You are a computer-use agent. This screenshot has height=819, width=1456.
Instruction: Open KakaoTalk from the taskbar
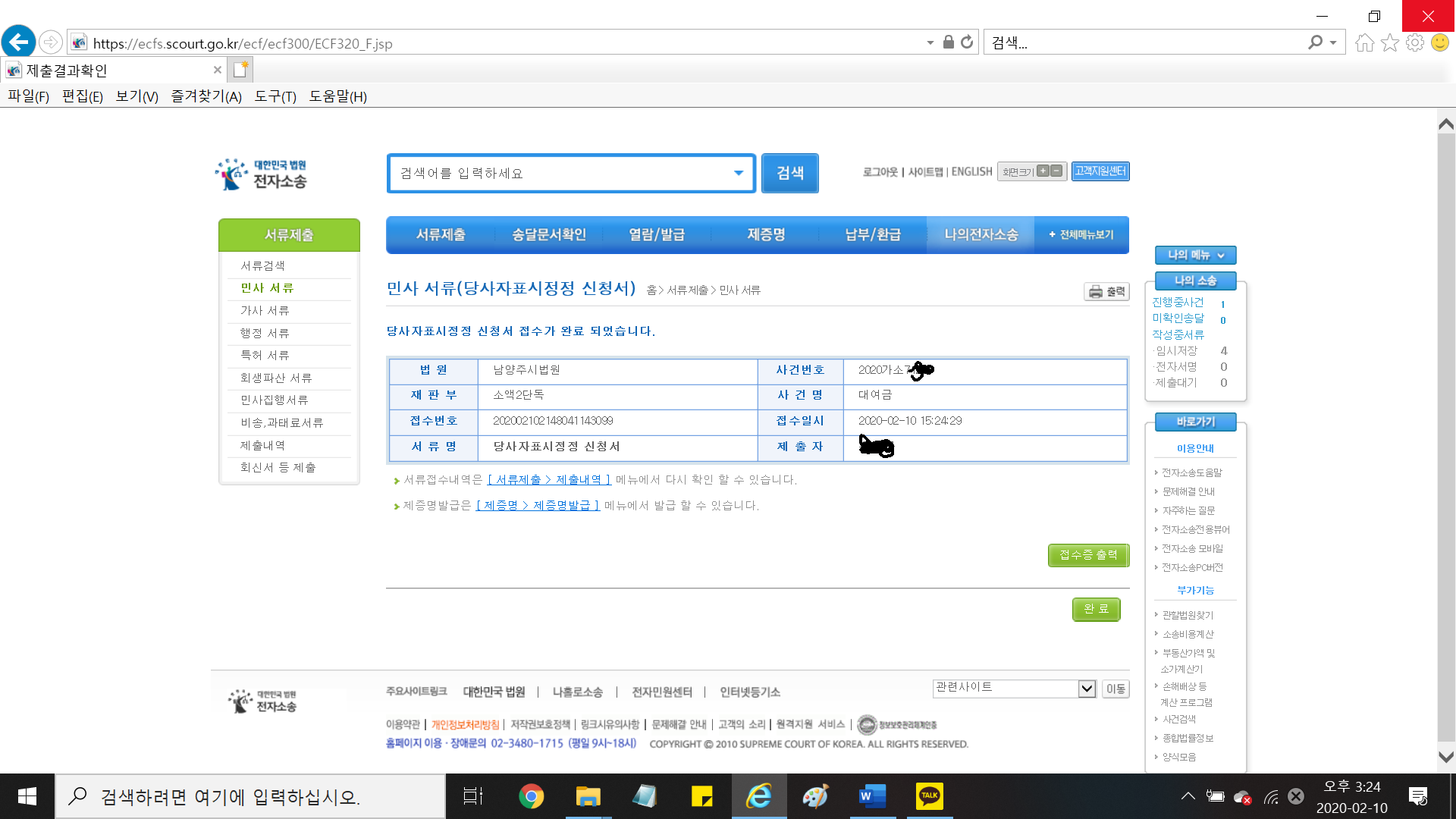tap(929, 796)
